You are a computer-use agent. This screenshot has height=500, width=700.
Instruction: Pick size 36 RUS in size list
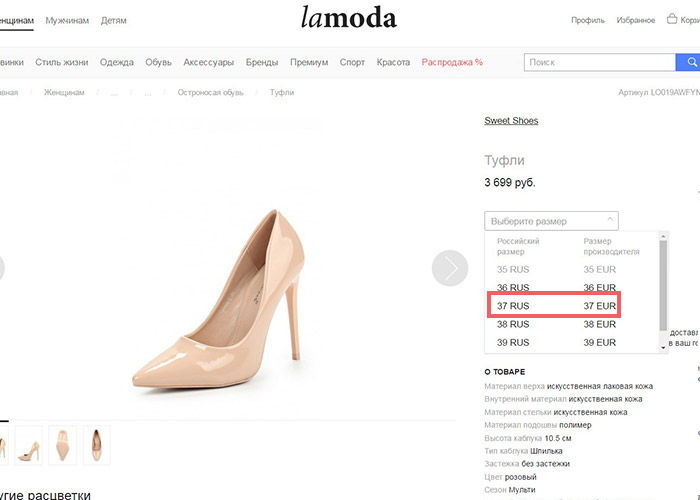tap(554, 287)
